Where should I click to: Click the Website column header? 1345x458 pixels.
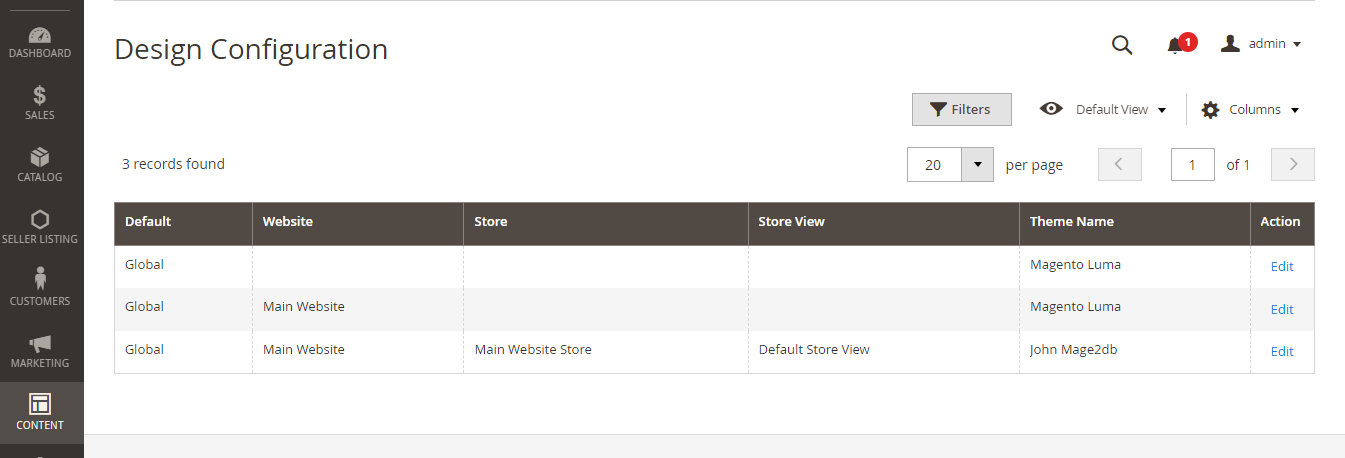pyautogui.click(x=358, y=224)
